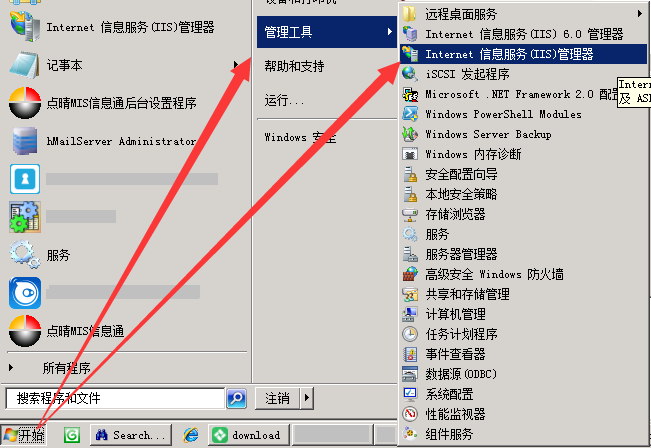Select 管理工具 menu item
Screen dimensions: 651x448
(327, 32)
